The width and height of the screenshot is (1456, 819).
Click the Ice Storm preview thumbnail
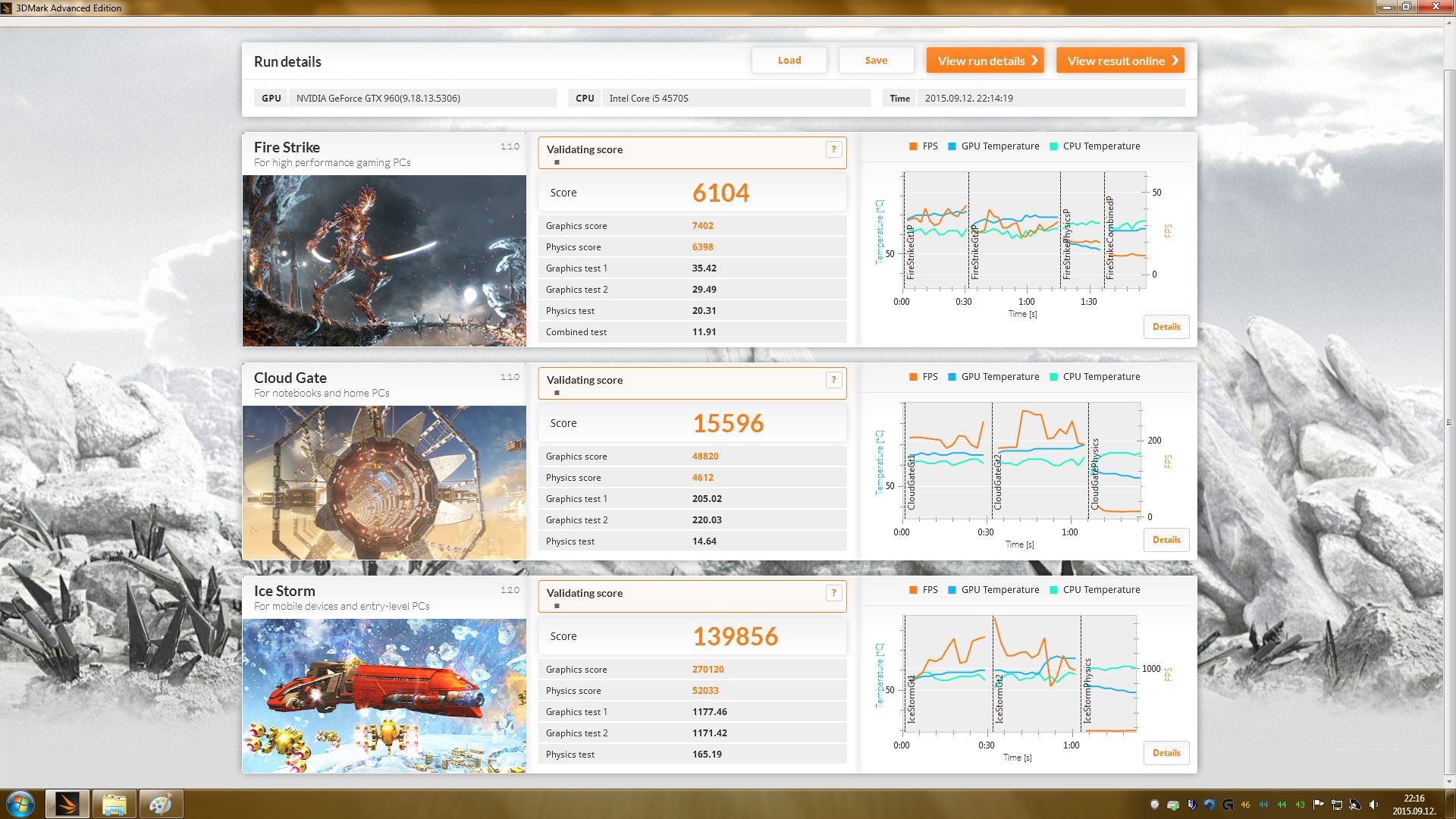click(384, 696)
